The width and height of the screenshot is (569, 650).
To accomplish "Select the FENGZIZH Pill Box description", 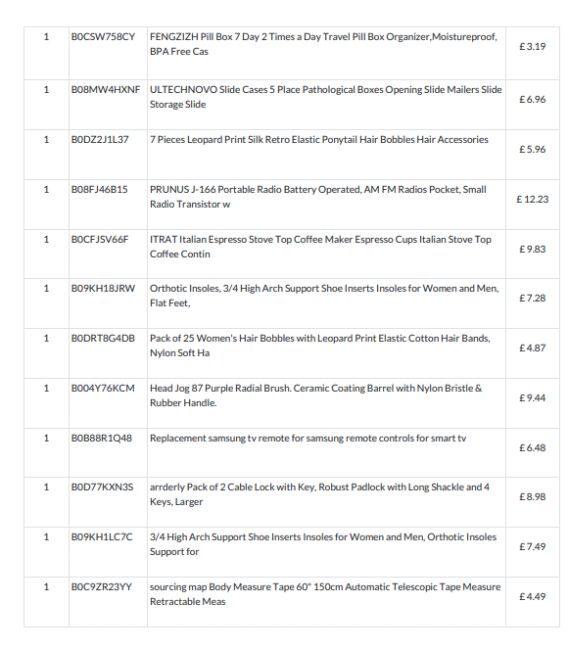I will tap(323, 44).
